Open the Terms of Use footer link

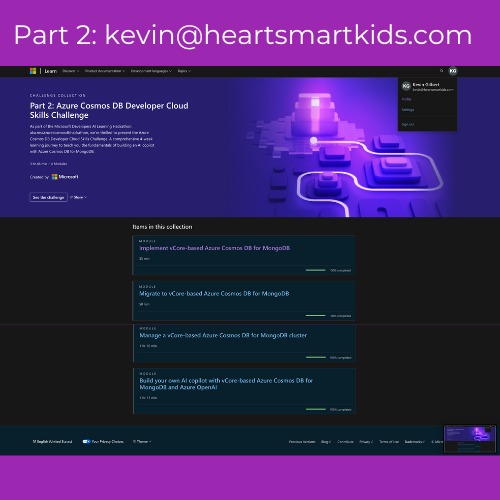389,442
